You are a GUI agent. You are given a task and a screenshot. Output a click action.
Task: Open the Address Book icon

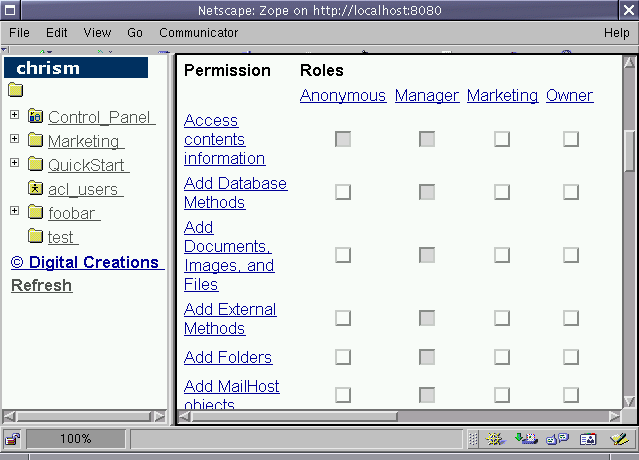pyautogui.click(x=588, y=439)
